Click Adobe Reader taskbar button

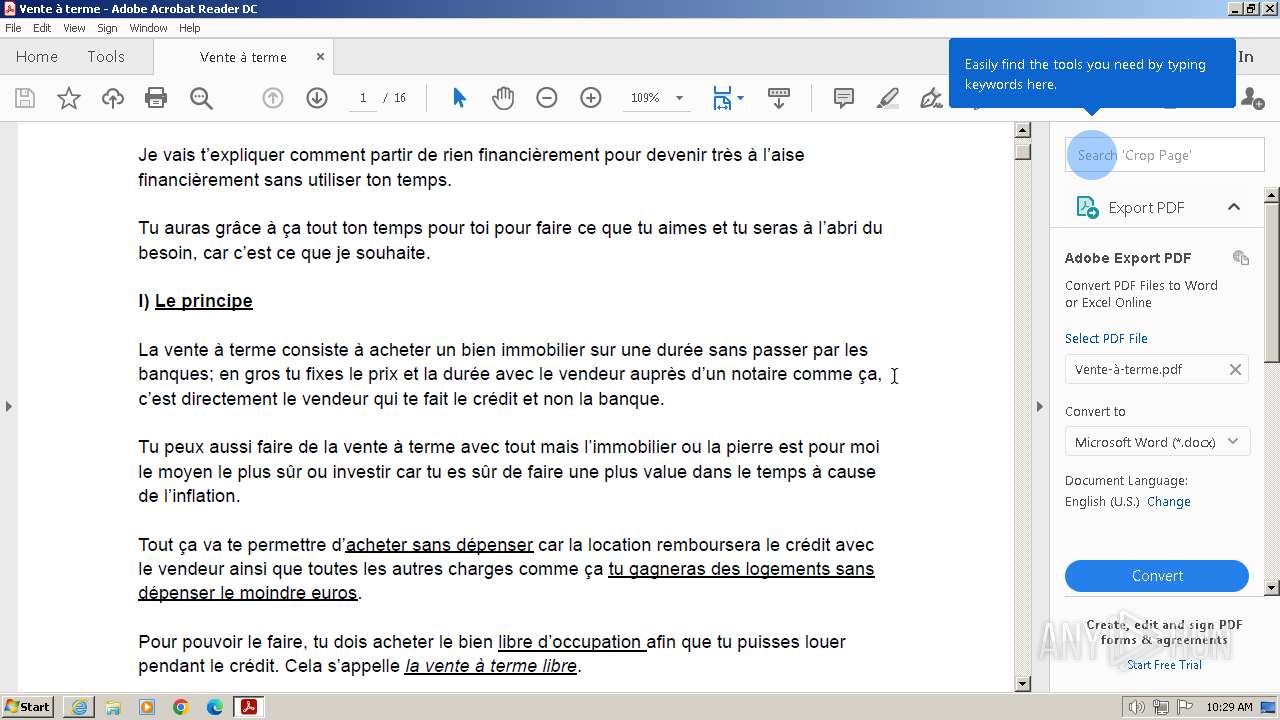point(249,707)
